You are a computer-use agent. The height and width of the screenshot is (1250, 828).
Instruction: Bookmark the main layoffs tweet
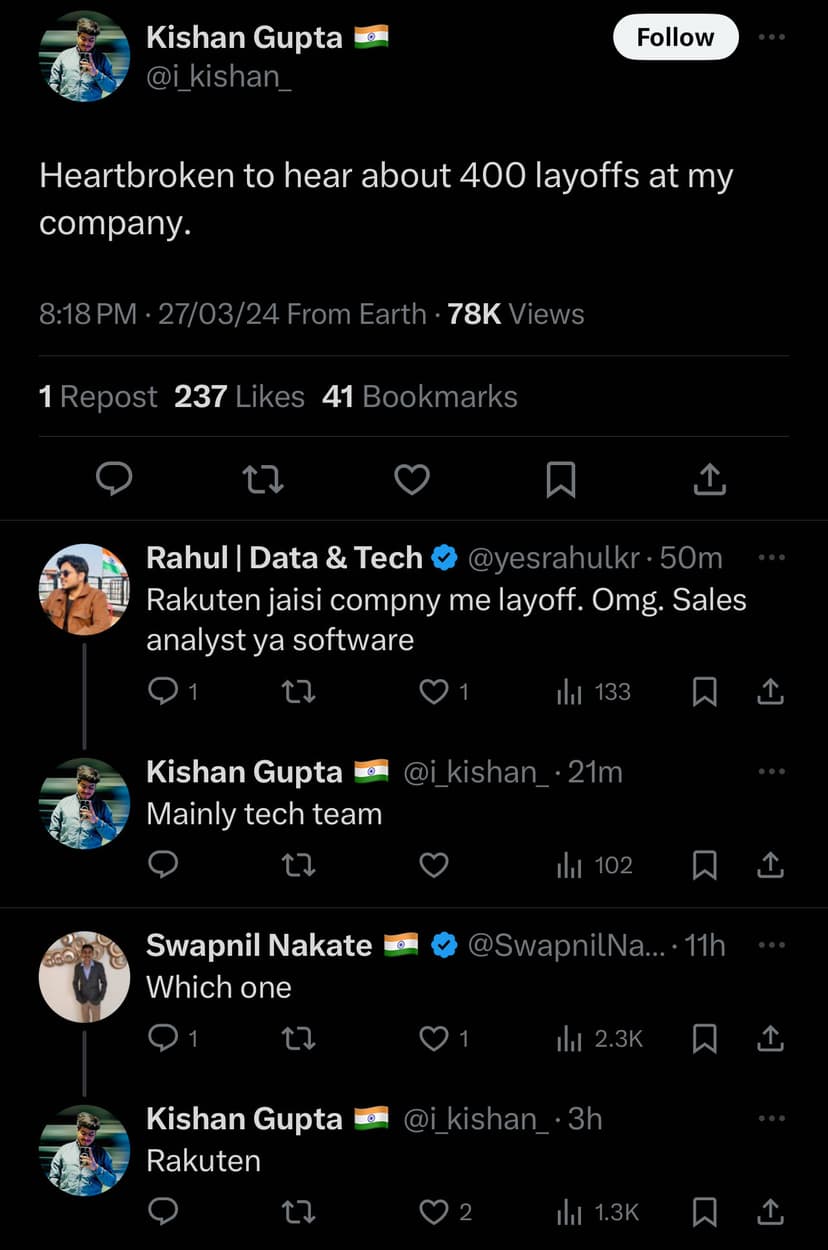560,481
